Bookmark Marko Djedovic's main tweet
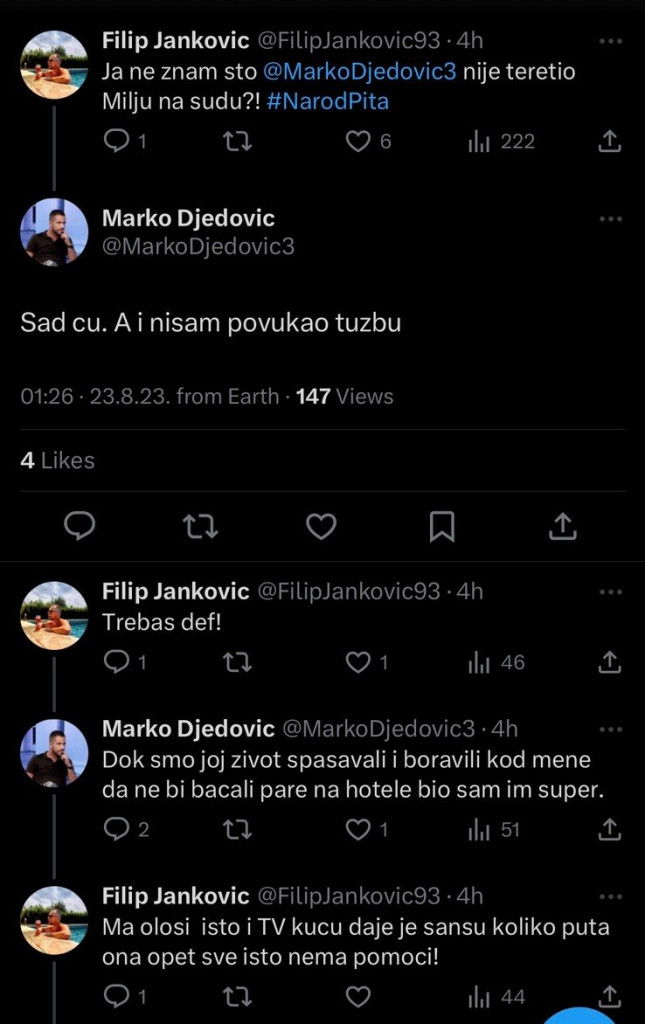The height and width of the screenshot is (1024, 645). coord(442,525)
